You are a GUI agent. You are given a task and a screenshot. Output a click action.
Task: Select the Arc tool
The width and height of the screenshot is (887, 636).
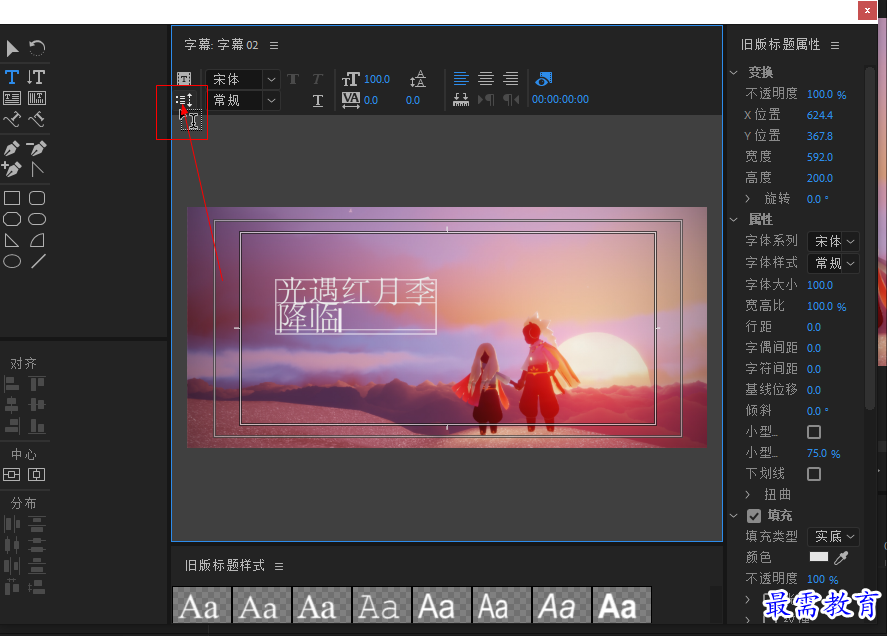tap(37, 240)
